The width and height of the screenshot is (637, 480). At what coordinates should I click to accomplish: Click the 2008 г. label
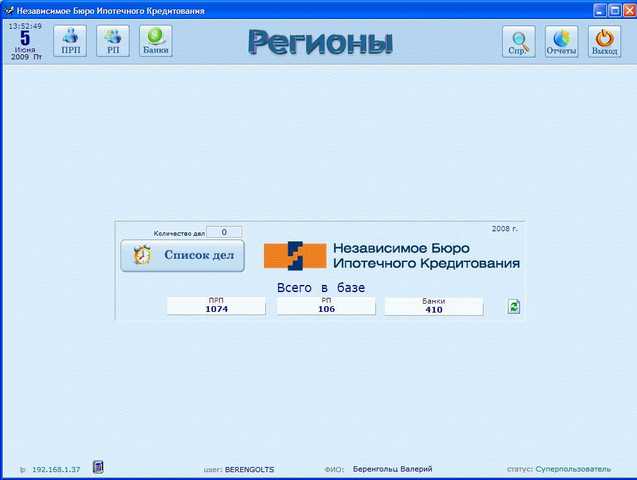[505, 229]
